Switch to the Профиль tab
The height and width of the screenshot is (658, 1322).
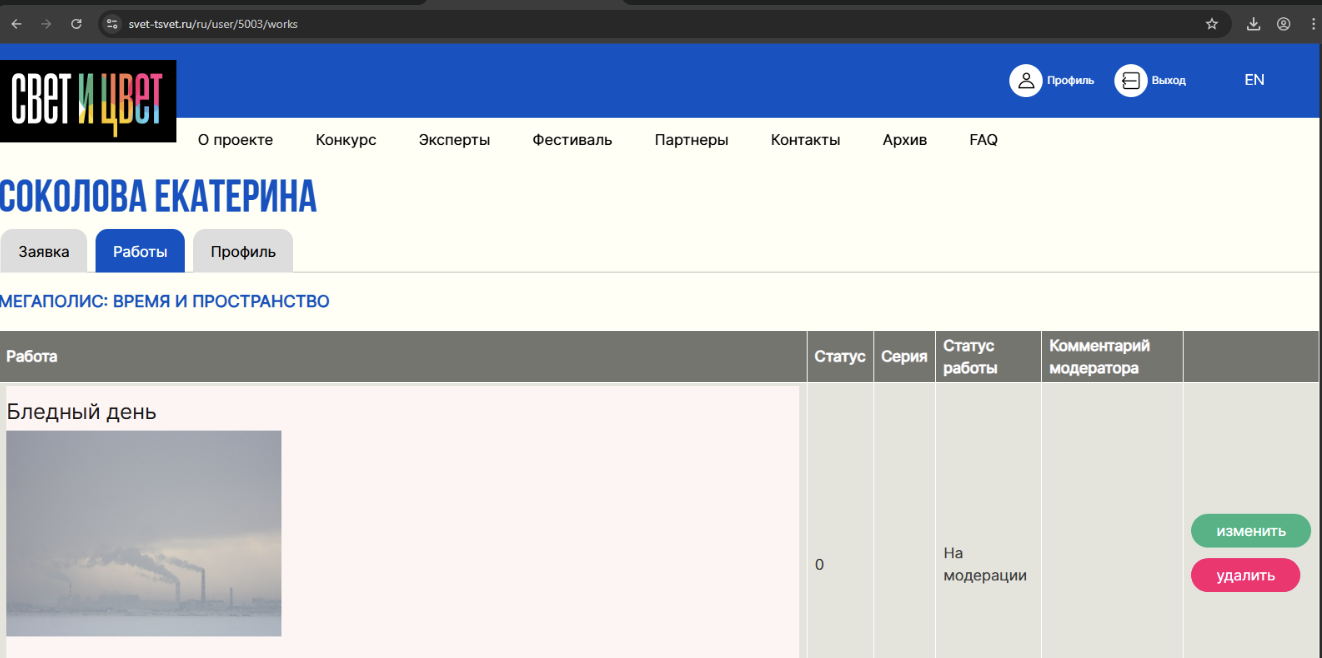243,252
